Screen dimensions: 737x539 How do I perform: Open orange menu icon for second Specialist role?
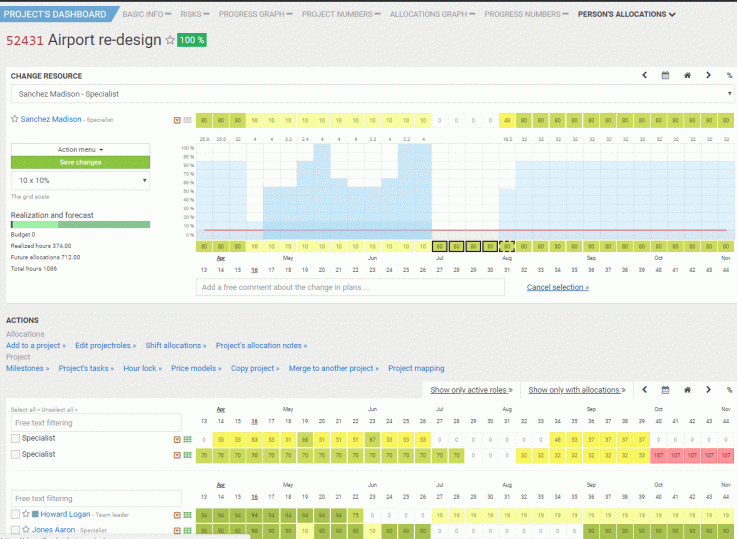(177, 455)
